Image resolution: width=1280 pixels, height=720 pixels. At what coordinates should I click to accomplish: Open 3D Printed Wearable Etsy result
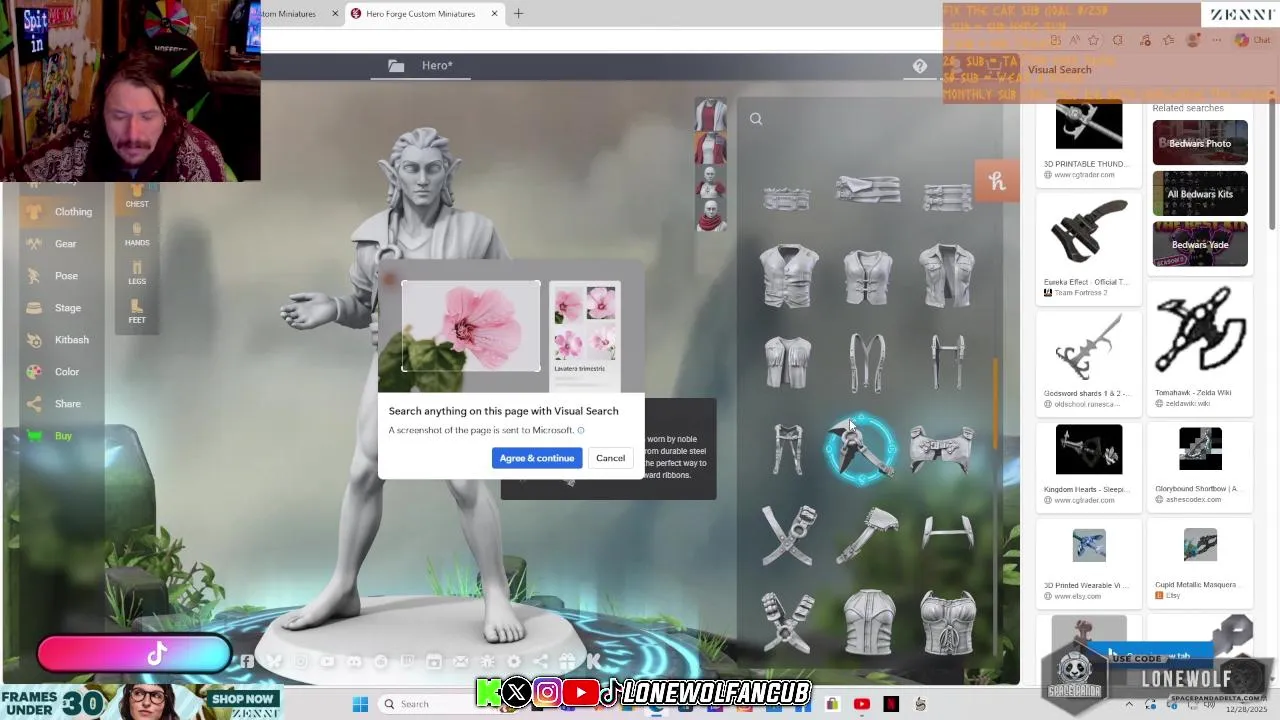[x=1088, y=563]
